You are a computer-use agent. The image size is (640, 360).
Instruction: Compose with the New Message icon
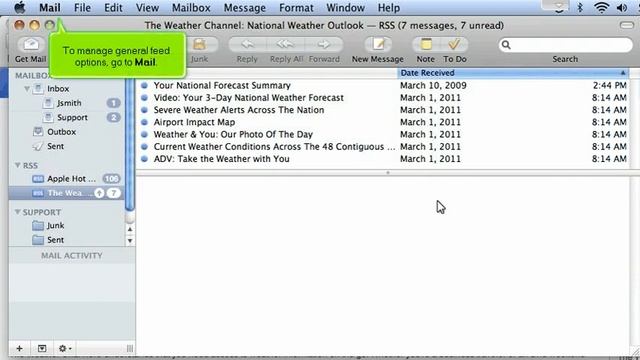point(378,44)
